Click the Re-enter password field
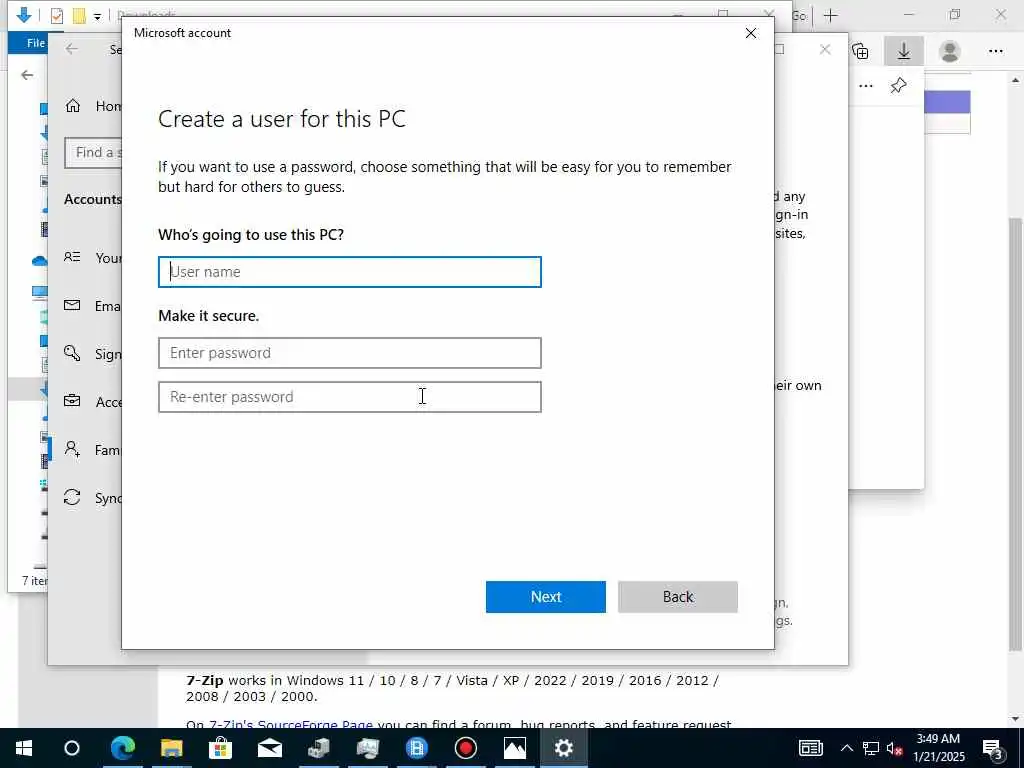This screenshot has width=1024, height=768. coord(349,397)
